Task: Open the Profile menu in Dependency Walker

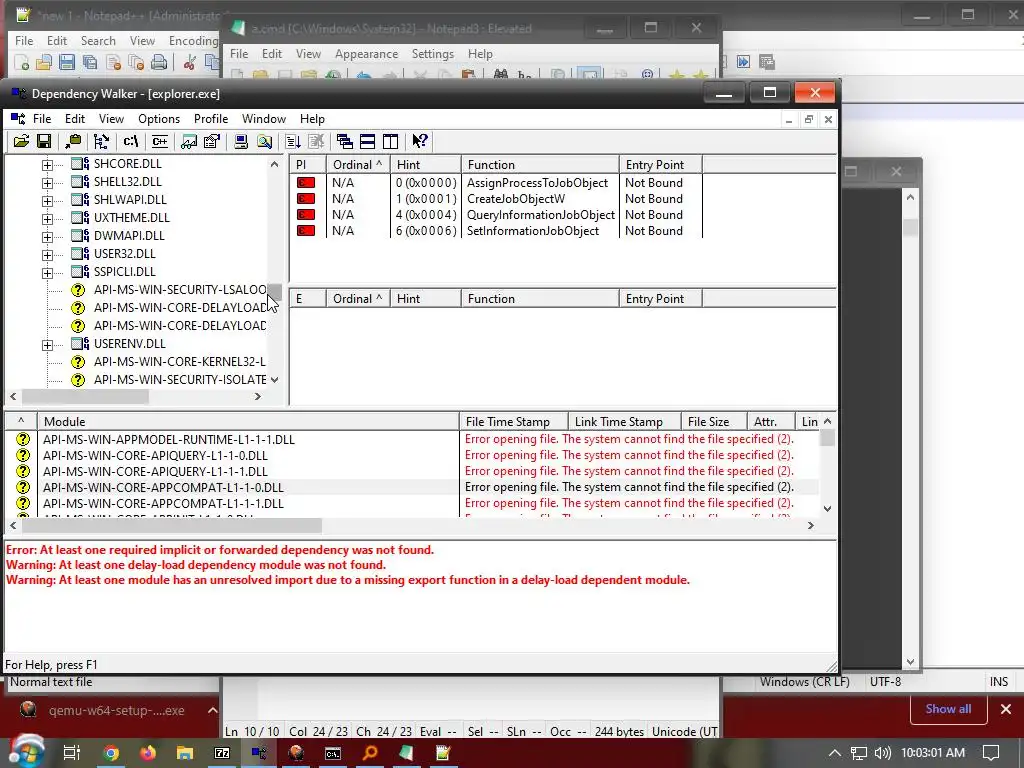Action: coord(211,119)
